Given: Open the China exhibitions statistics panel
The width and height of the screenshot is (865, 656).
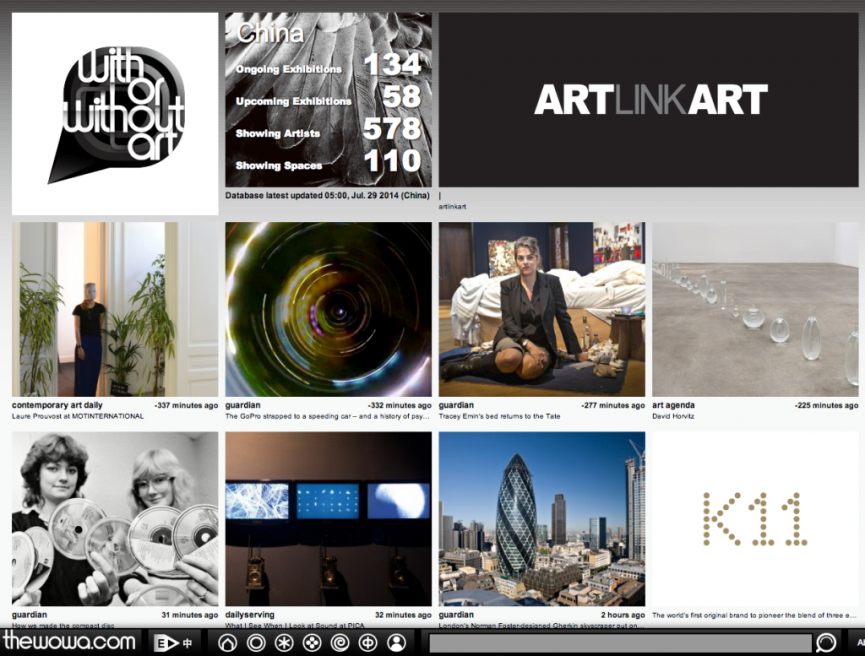Looking at the screenshot, I should [x=328, y=100].
